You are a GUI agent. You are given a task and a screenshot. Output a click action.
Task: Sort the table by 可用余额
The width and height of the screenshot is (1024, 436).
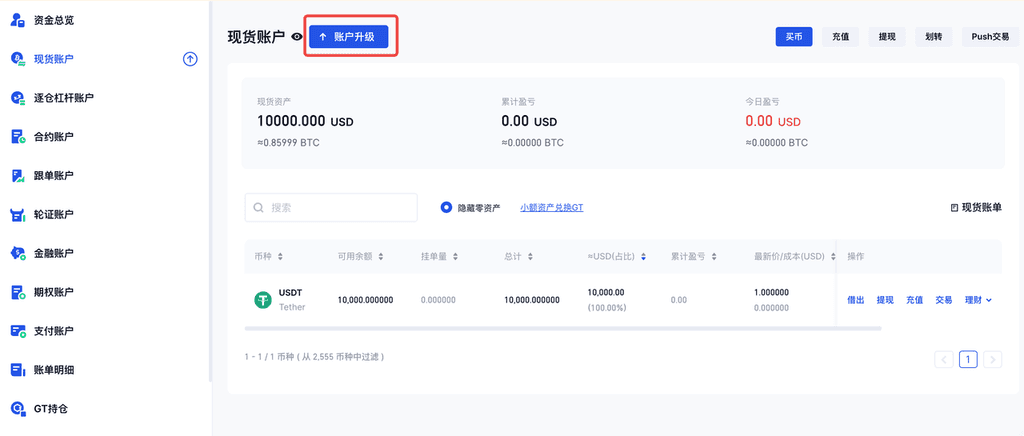coord(381,257)
